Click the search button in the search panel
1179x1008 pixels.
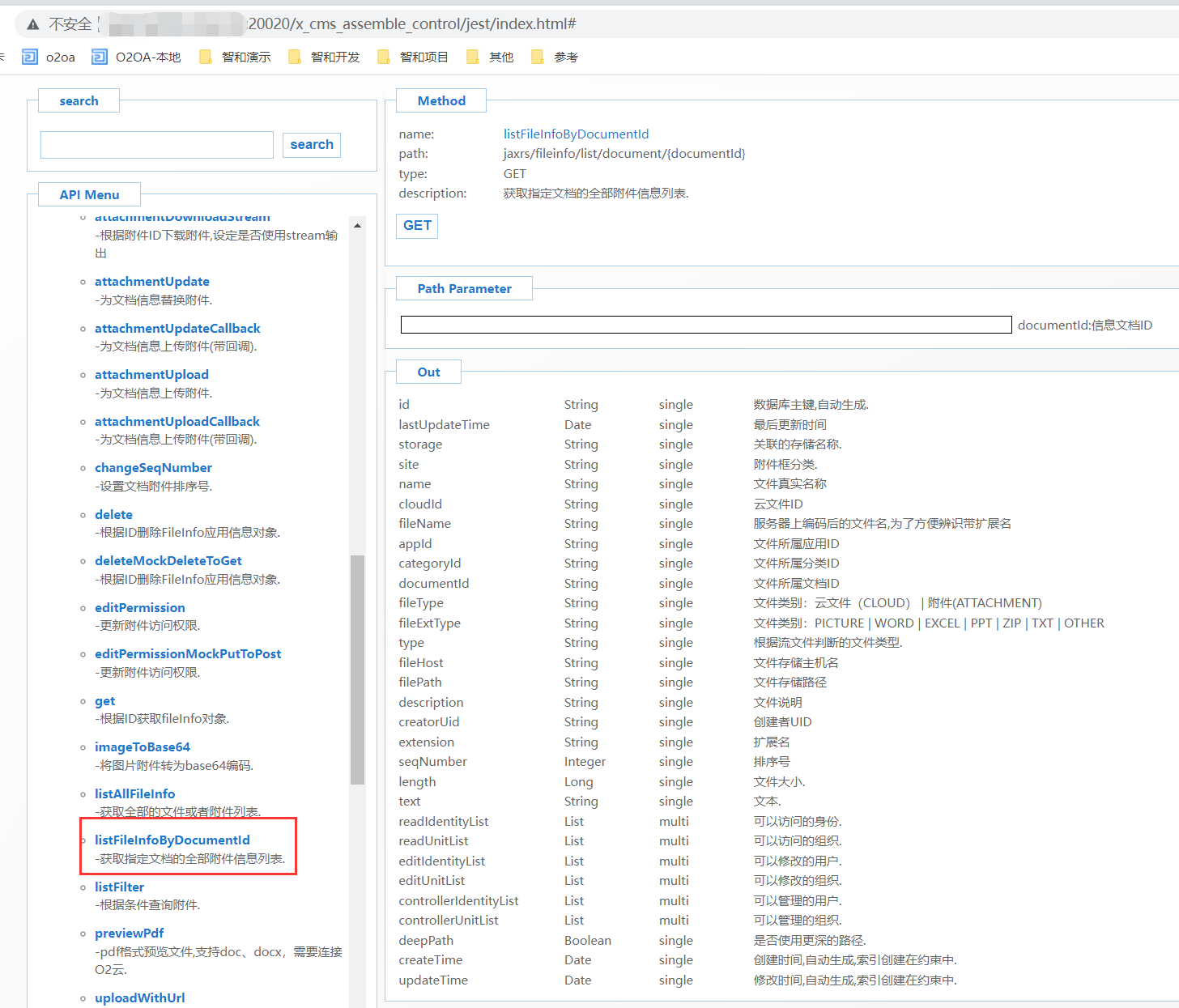[x=312, y=145]
